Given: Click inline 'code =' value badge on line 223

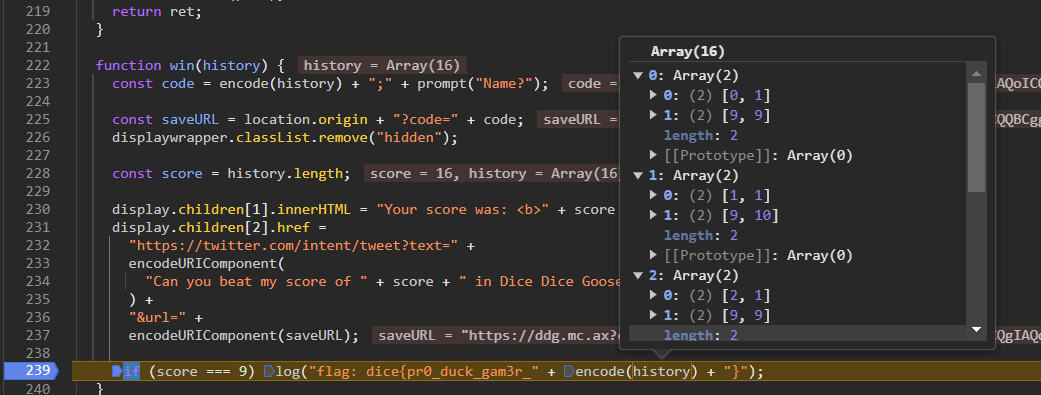Looking at the screenshot, I should coord(591,83).
